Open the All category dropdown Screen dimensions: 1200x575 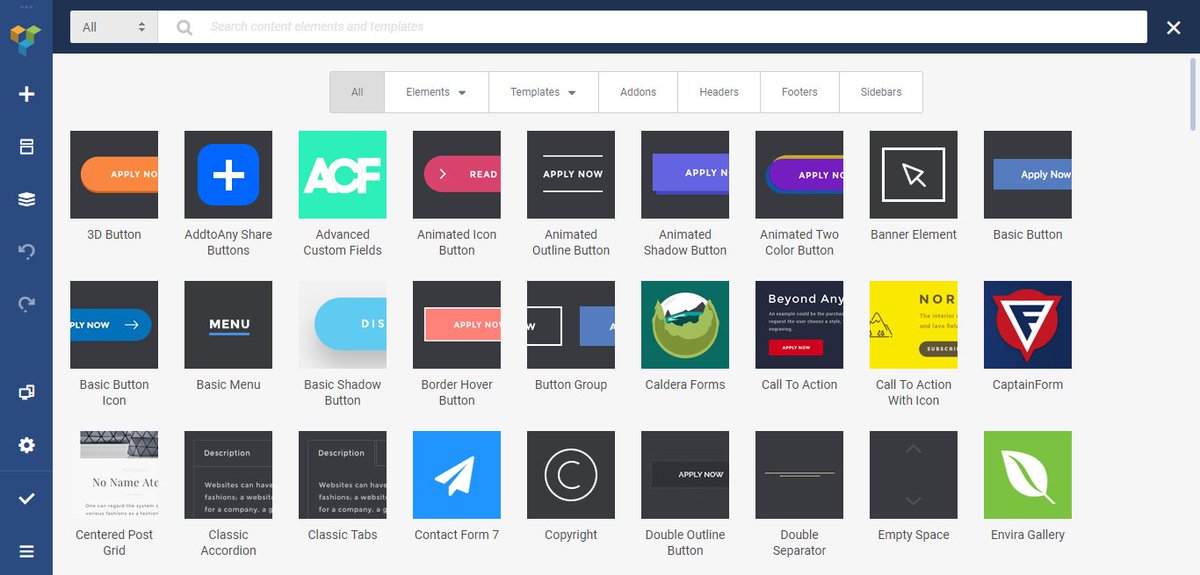click(x=114, y=27)
